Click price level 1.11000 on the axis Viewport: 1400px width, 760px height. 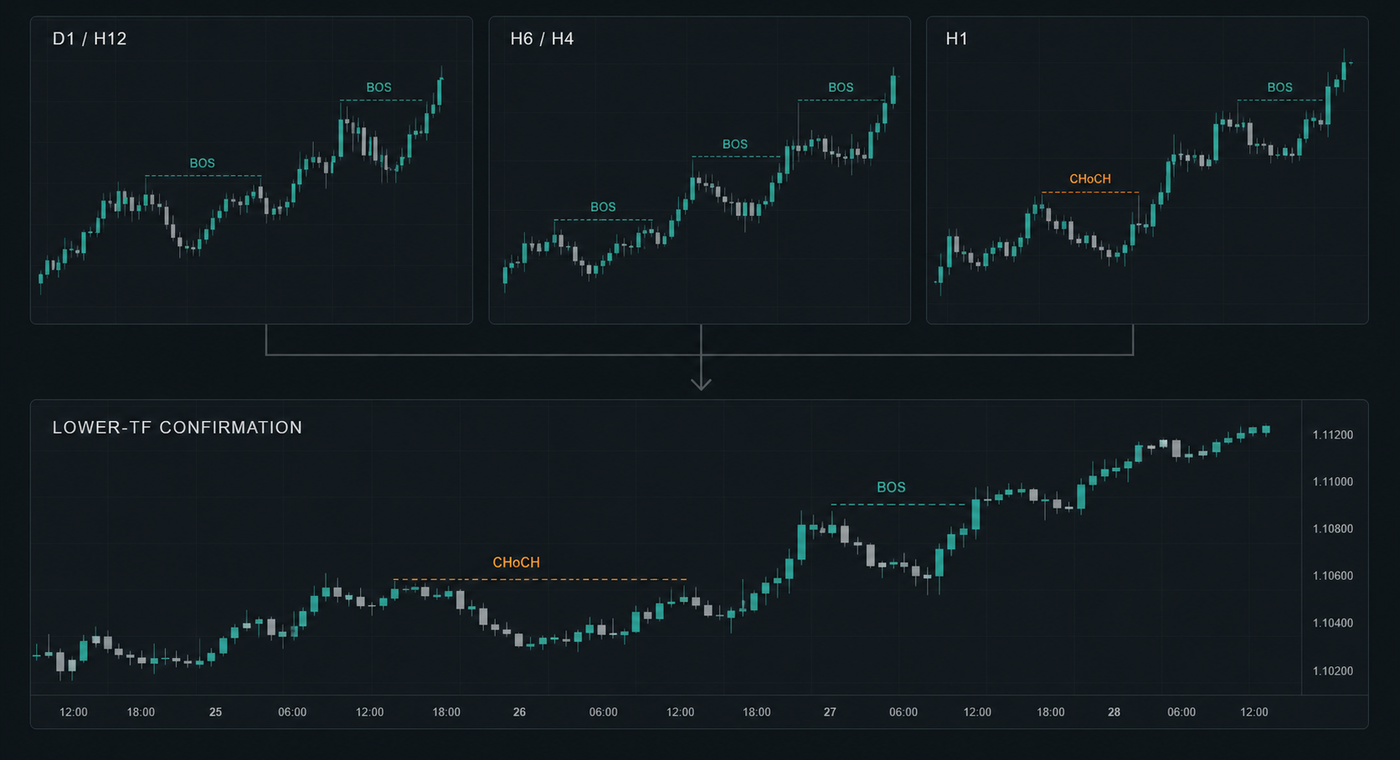tap(1333, 482)
